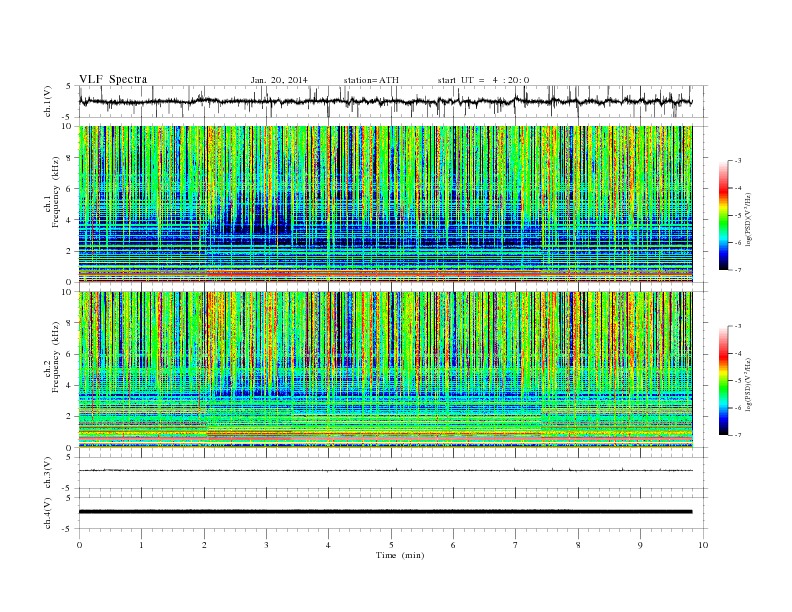Click the "1" tick on the time axis

tap(141, 545)
